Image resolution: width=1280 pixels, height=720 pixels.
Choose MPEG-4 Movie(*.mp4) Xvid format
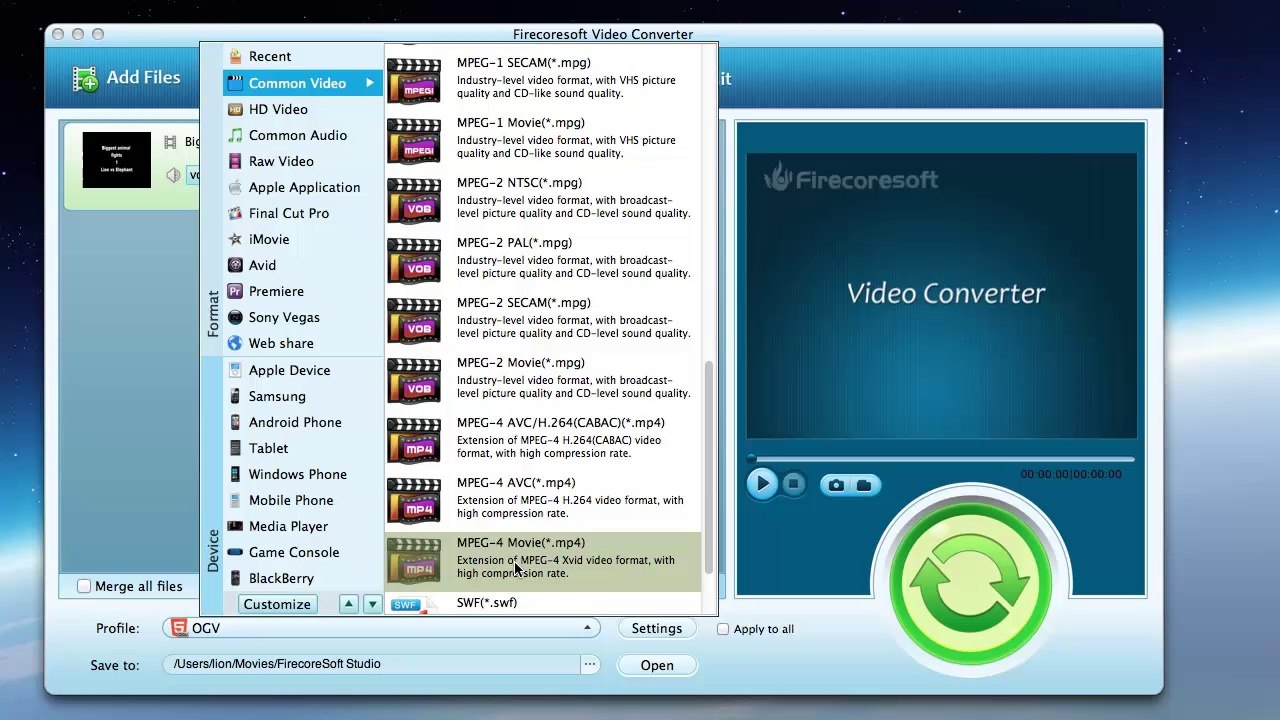click(x=543, y=561)
